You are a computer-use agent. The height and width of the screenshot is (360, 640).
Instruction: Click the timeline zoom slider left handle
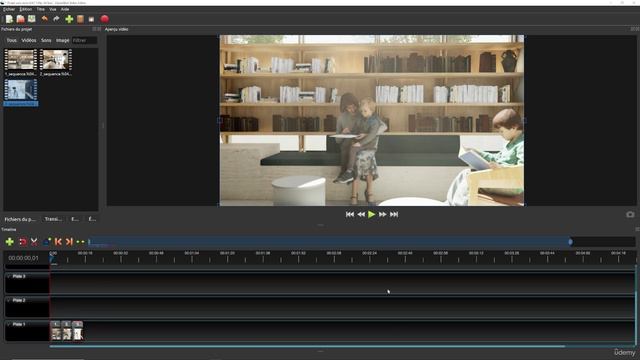pyautogui.click(x=89, y=242)
